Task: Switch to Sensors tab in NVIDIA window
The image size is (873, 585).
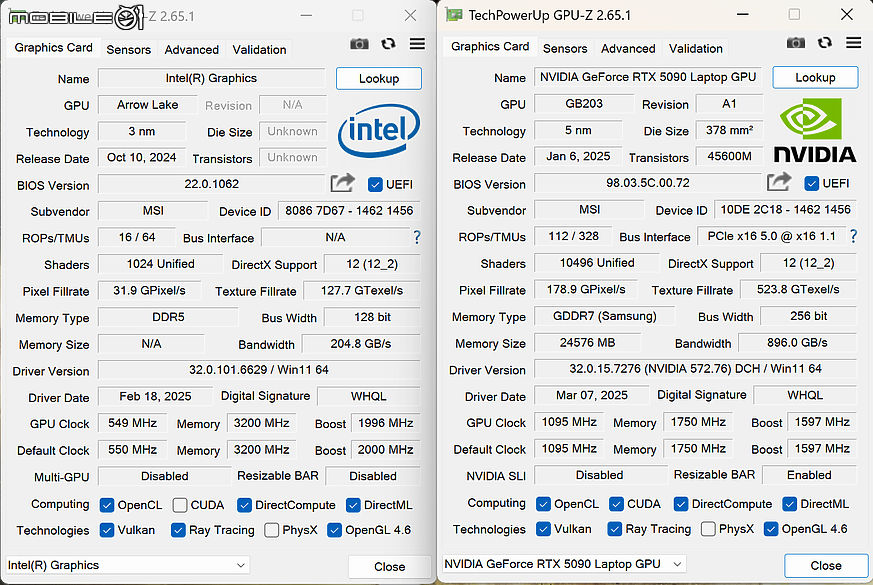Action: tap(565, 48)
